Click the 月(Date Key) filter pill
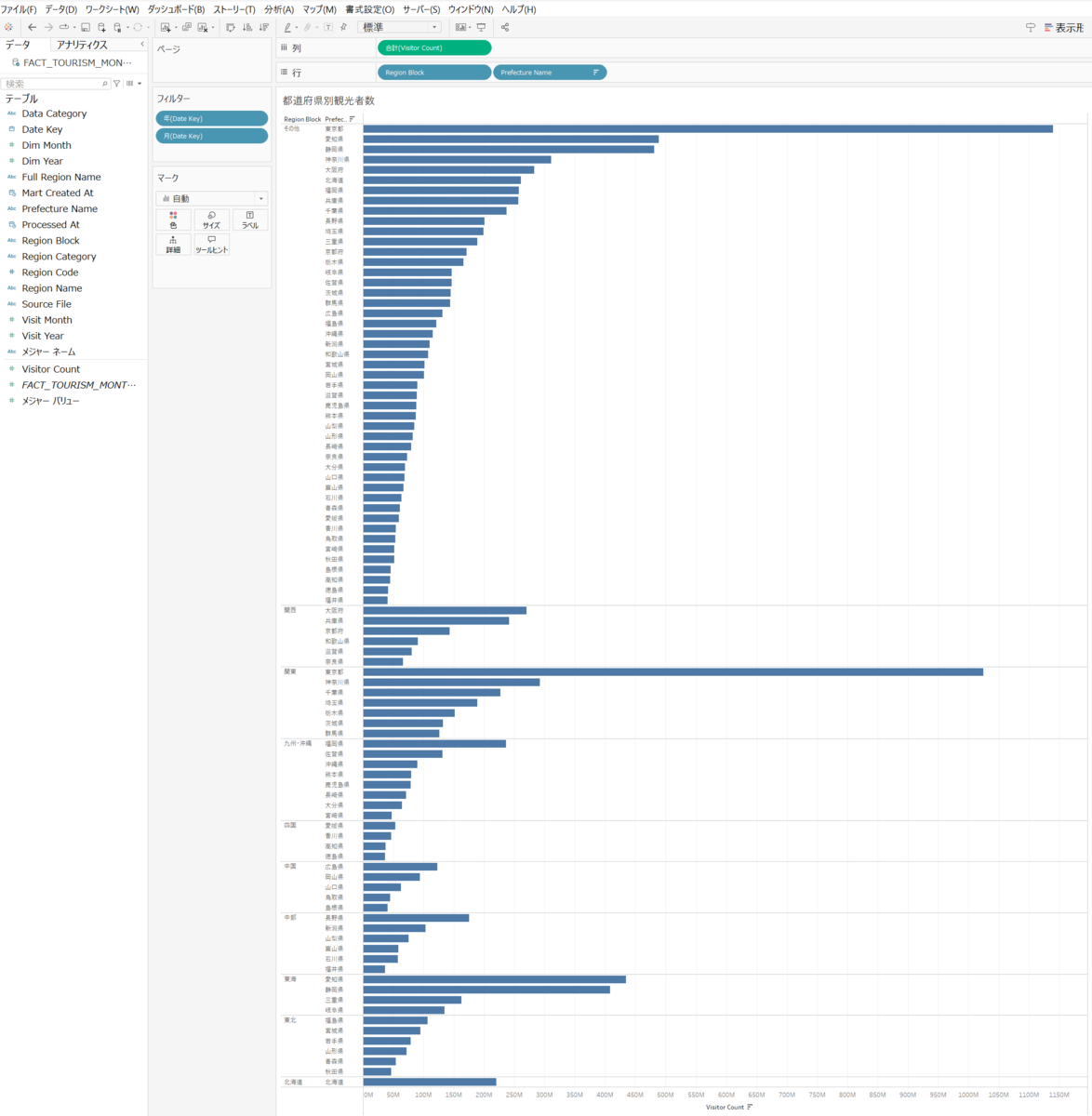 [212, 136]
